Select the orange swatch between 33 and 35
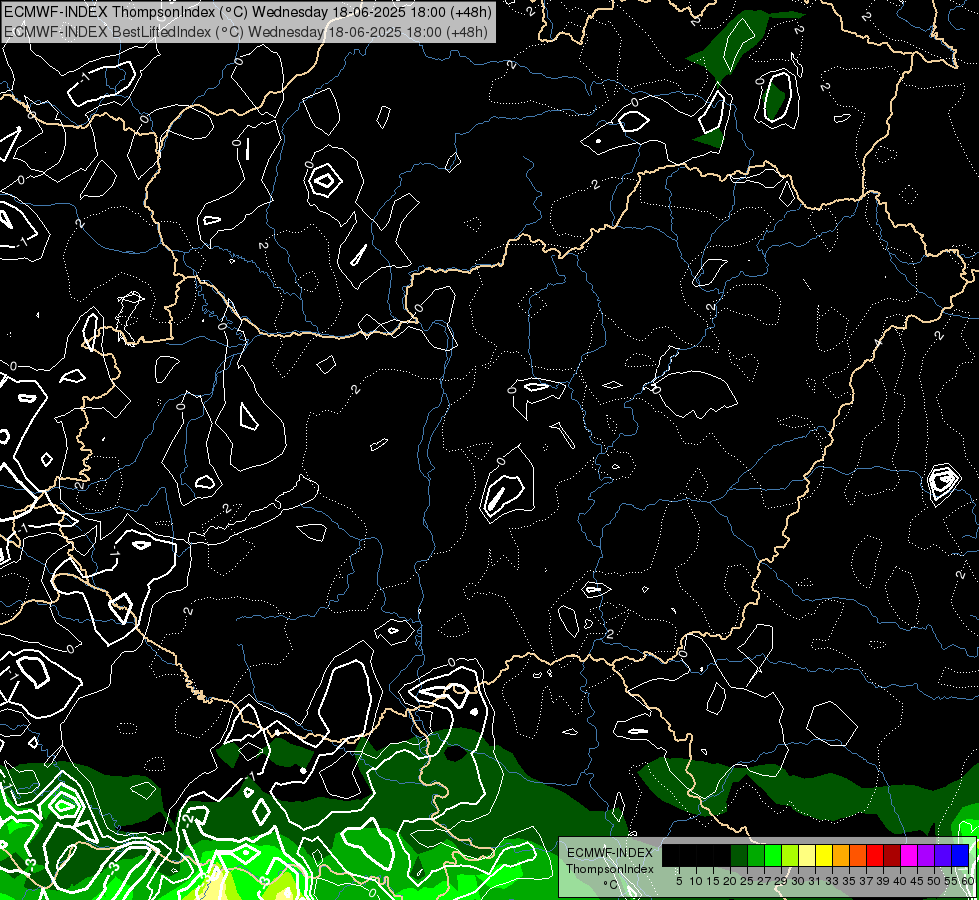The image size is (979, 900). (841, 855)
